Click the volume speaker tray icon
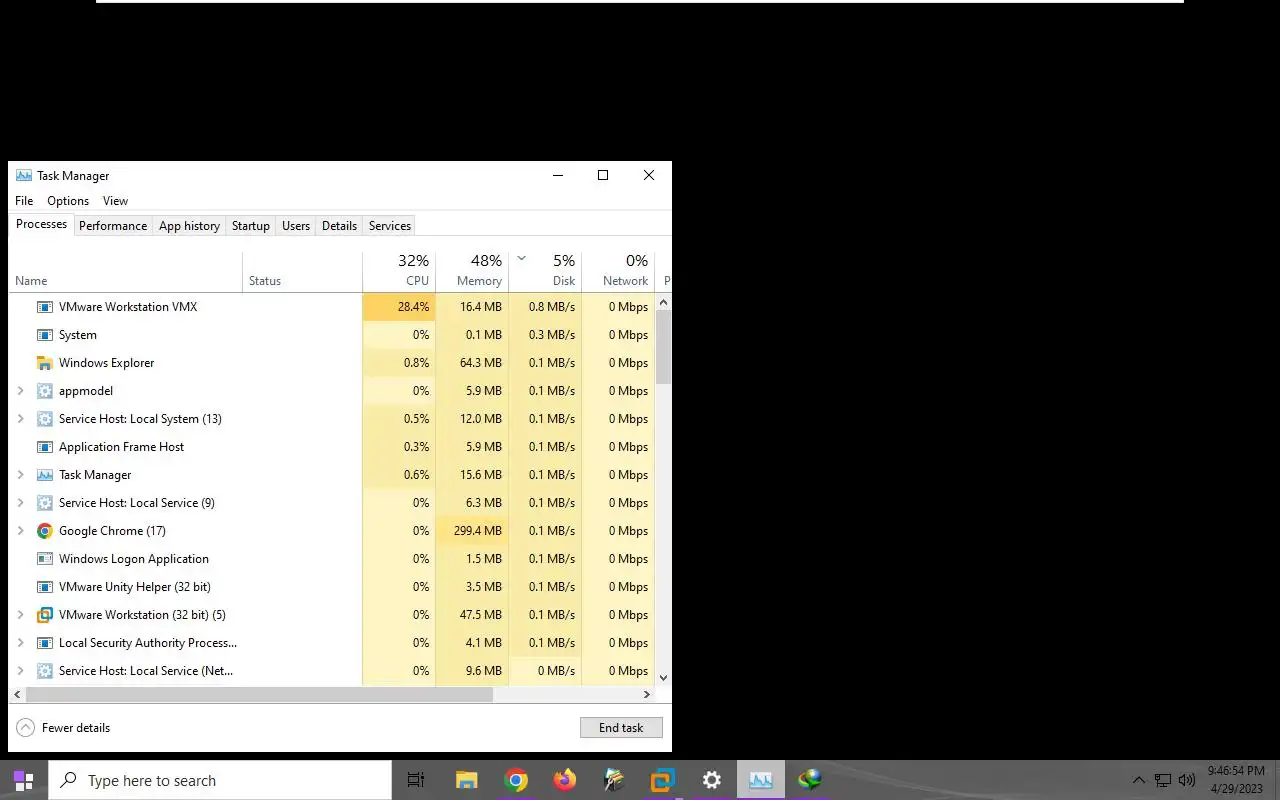 [x=1187, y=780]
